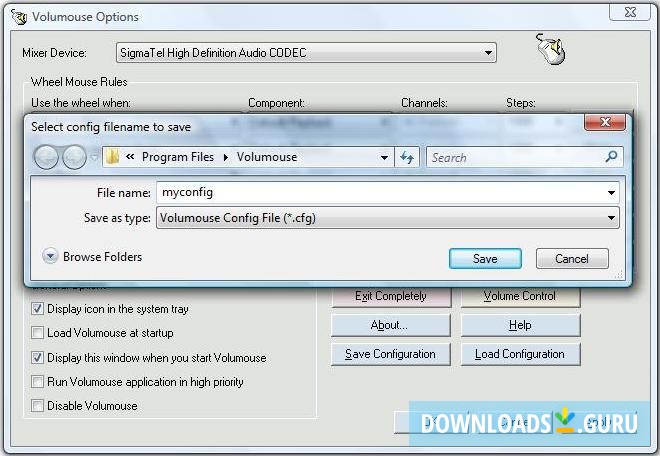Enable Run Volumouse application in high priority
The width and height of the screenshot is (660, 456).
pyautogui.click(x=37, y=381)
